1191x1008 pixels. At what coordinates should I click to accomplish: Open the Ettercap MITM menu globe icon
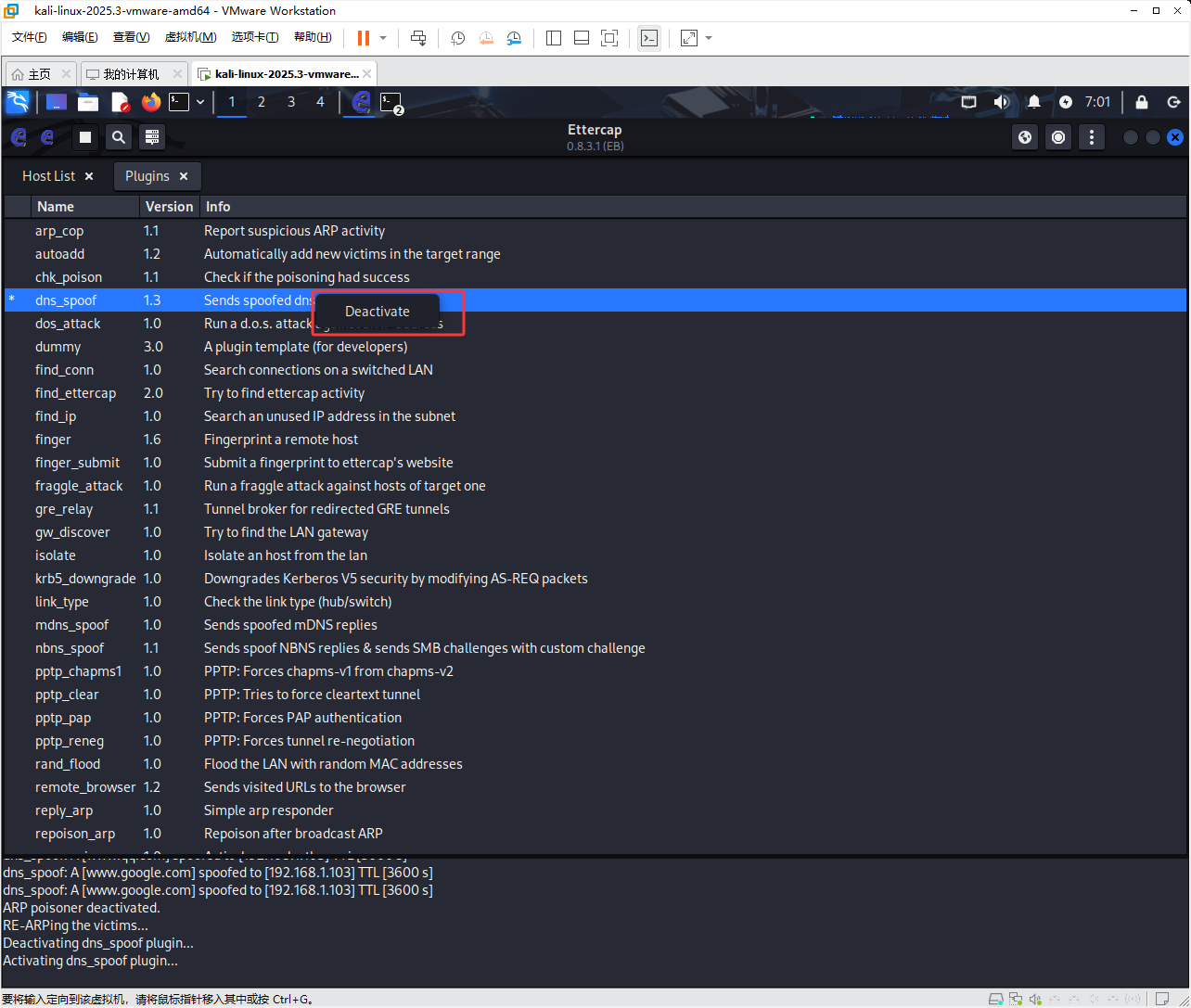(1025, 137)
